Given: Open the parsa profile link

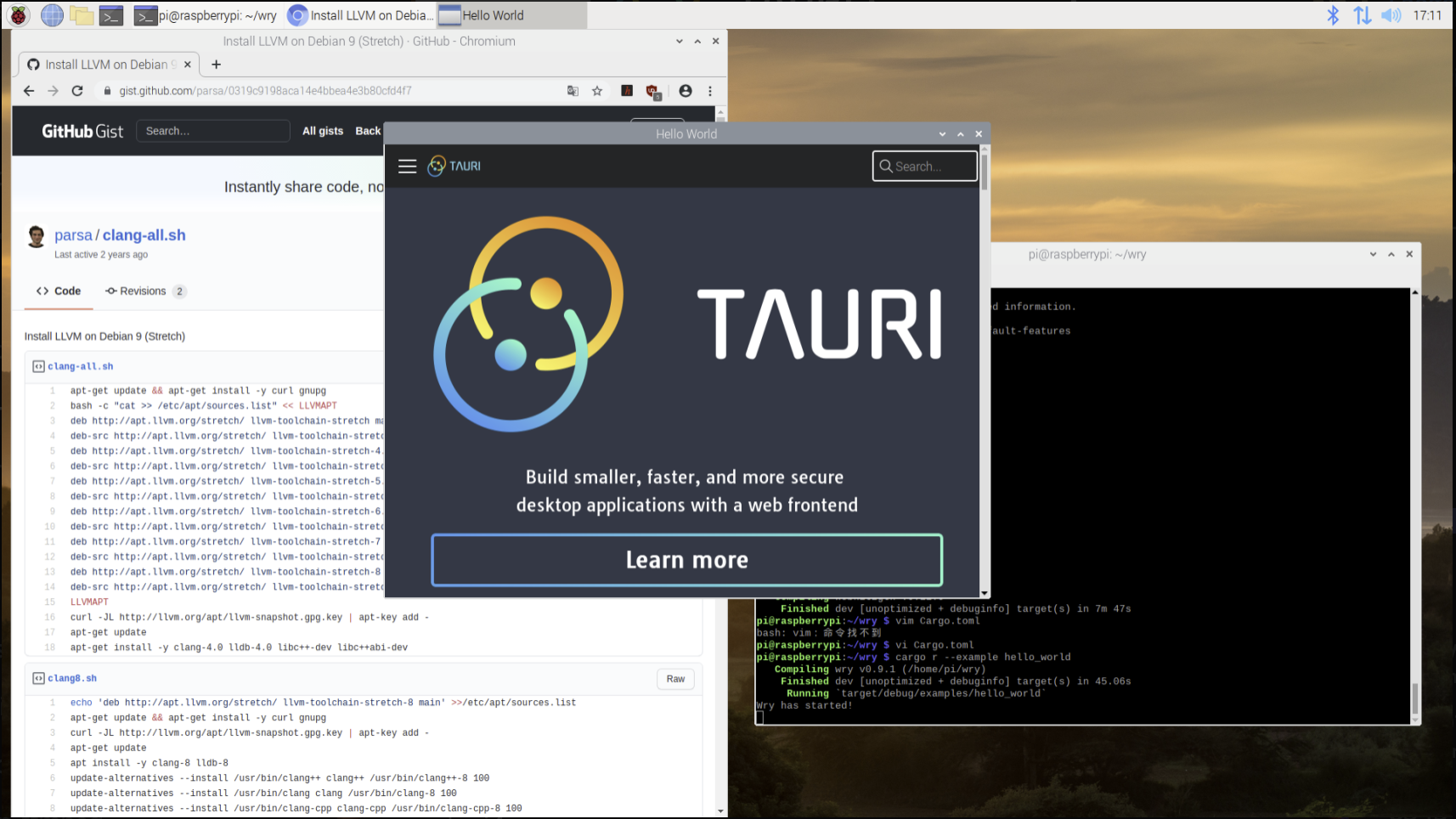Looking at the screenshot, I should (73, 234).
